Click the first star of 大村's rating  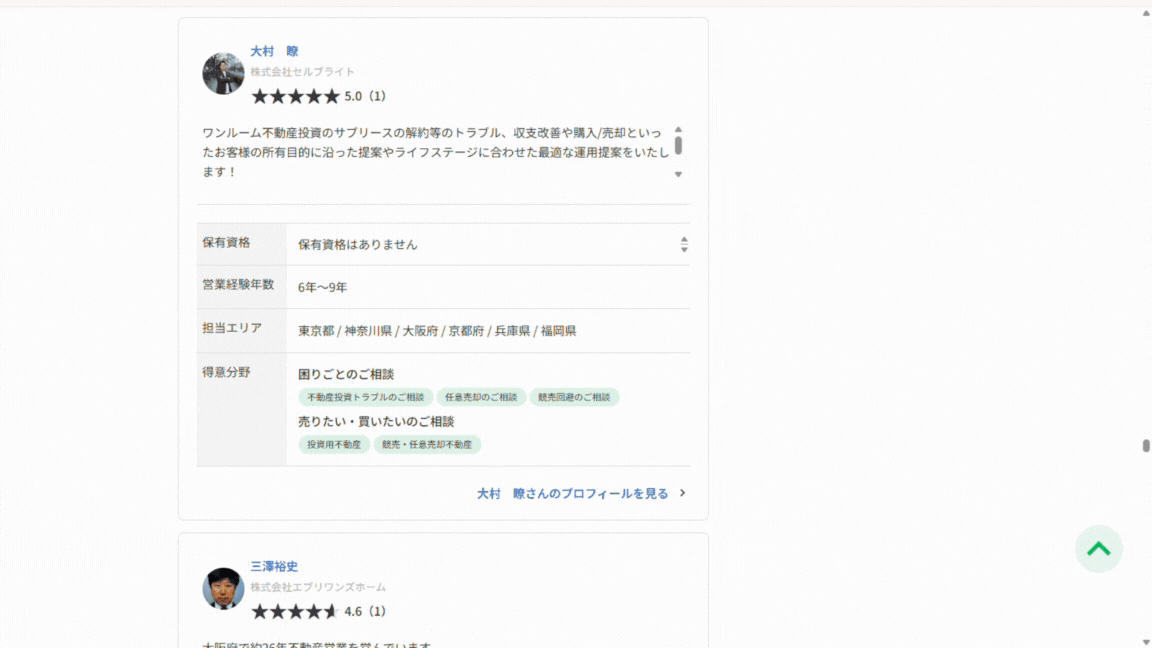point(257,96)
